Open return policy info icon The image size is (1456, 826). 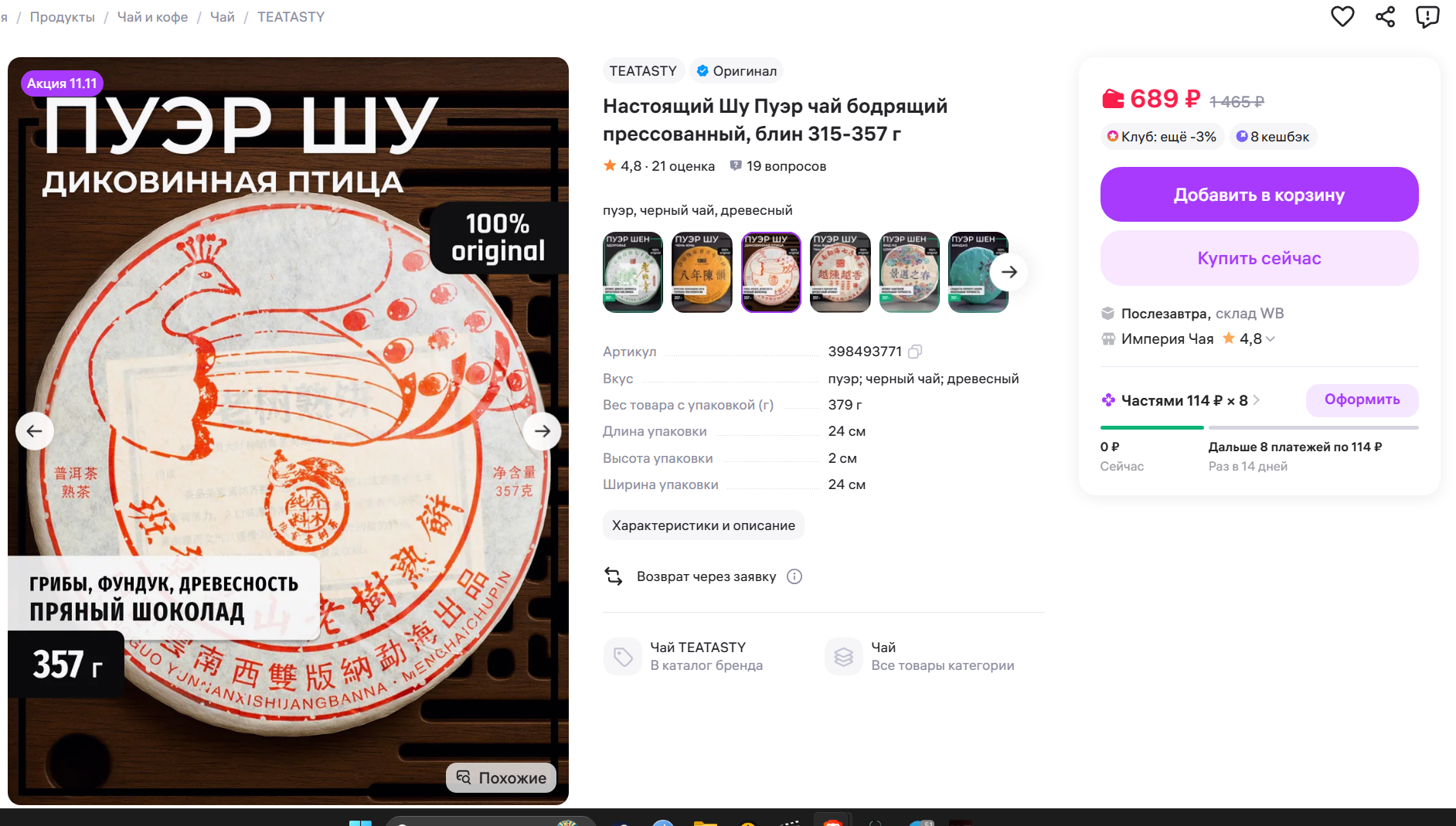[x=794, y=576]
